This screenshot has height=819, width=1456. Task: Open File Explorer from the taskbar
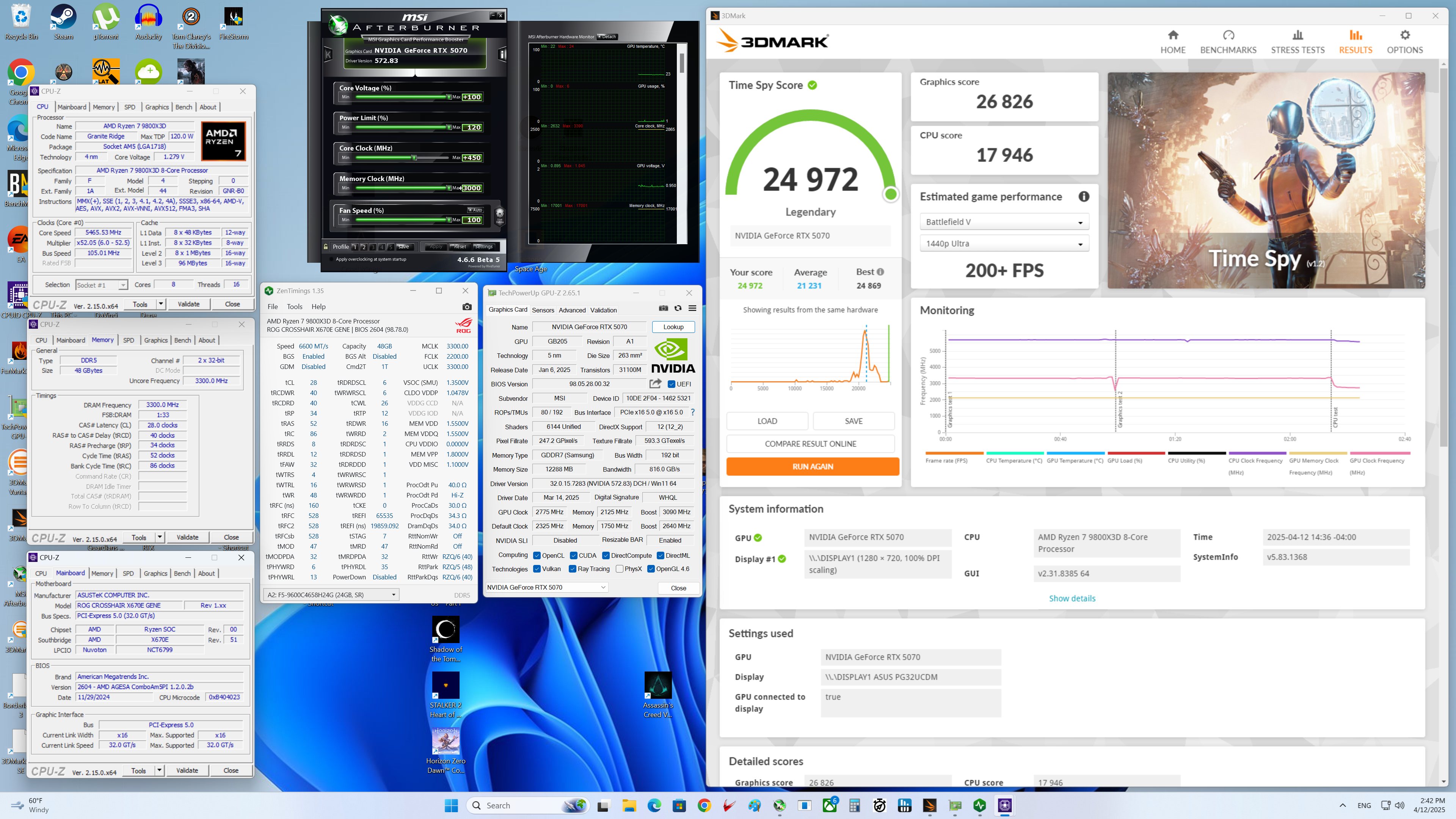(x=629, y=805)
